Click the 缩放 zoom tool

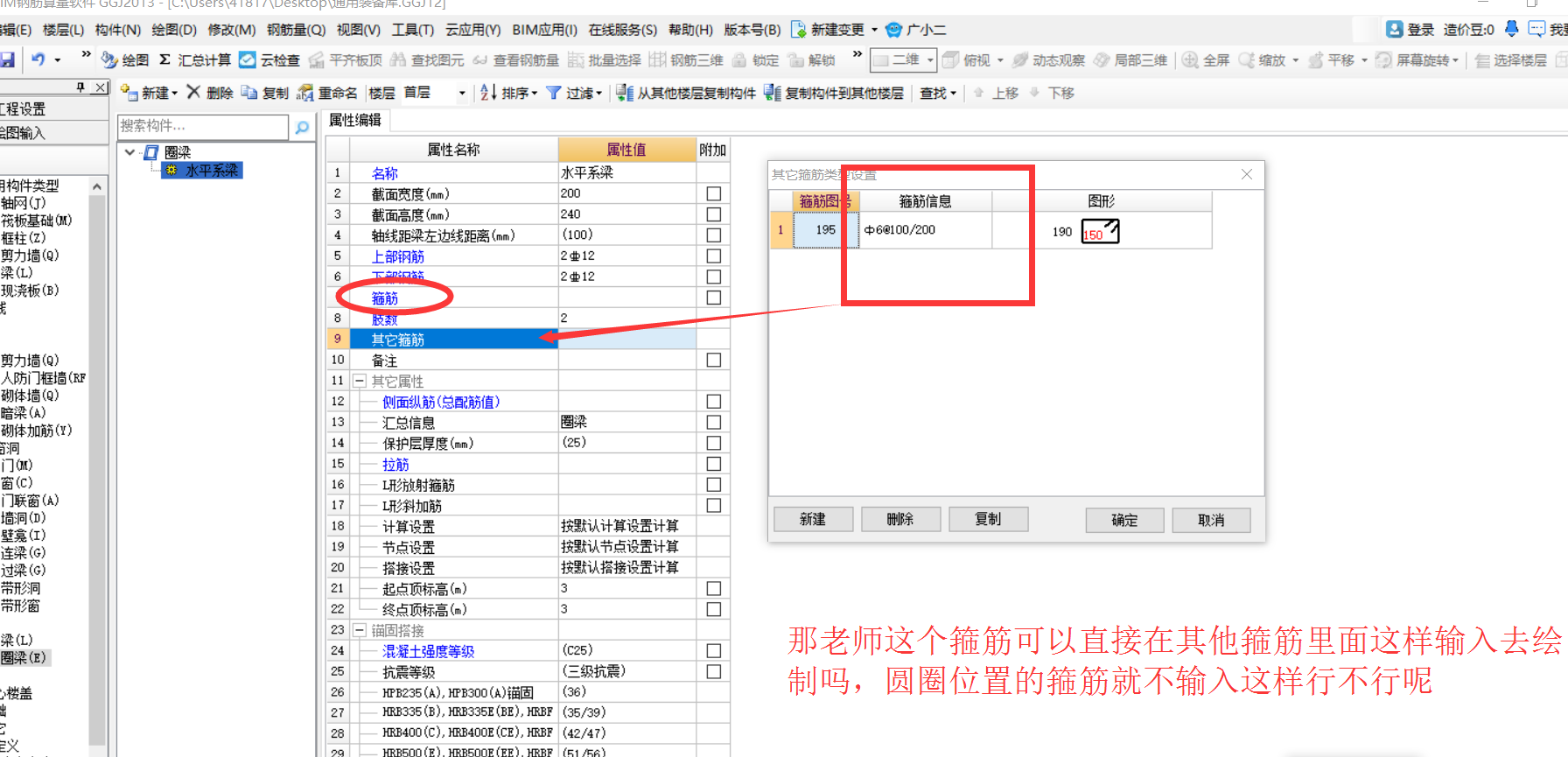(1262, 60)
